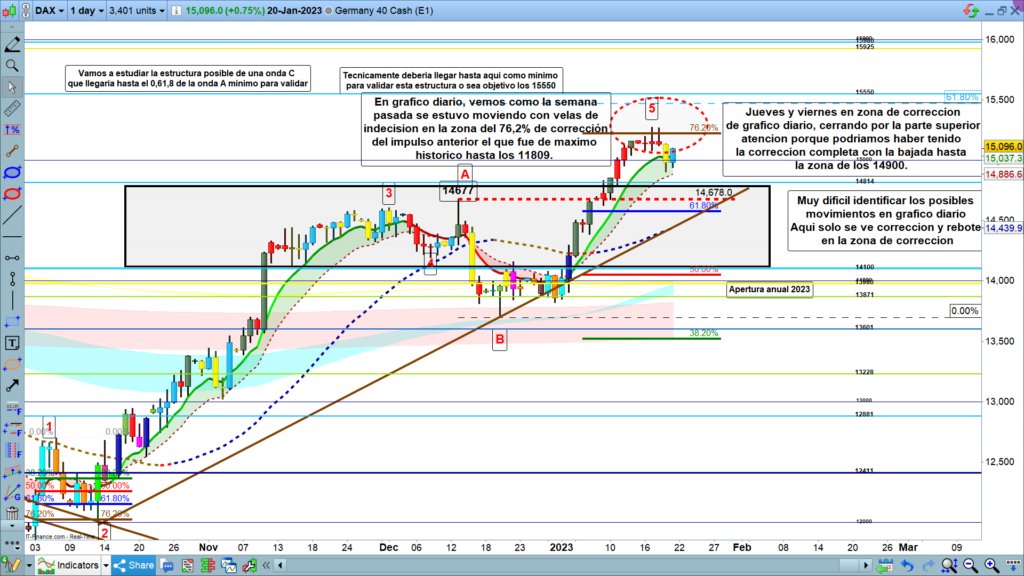Click the Share button
Image resolution: width=1024 pixels, height=576 pixels.
click(x=135, y=566)
